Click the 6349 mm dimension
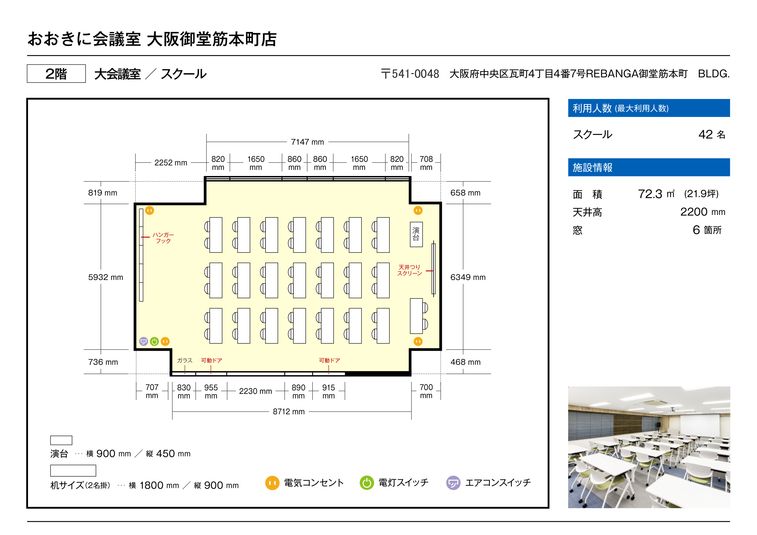757x535 pixels. pos(468,277)
